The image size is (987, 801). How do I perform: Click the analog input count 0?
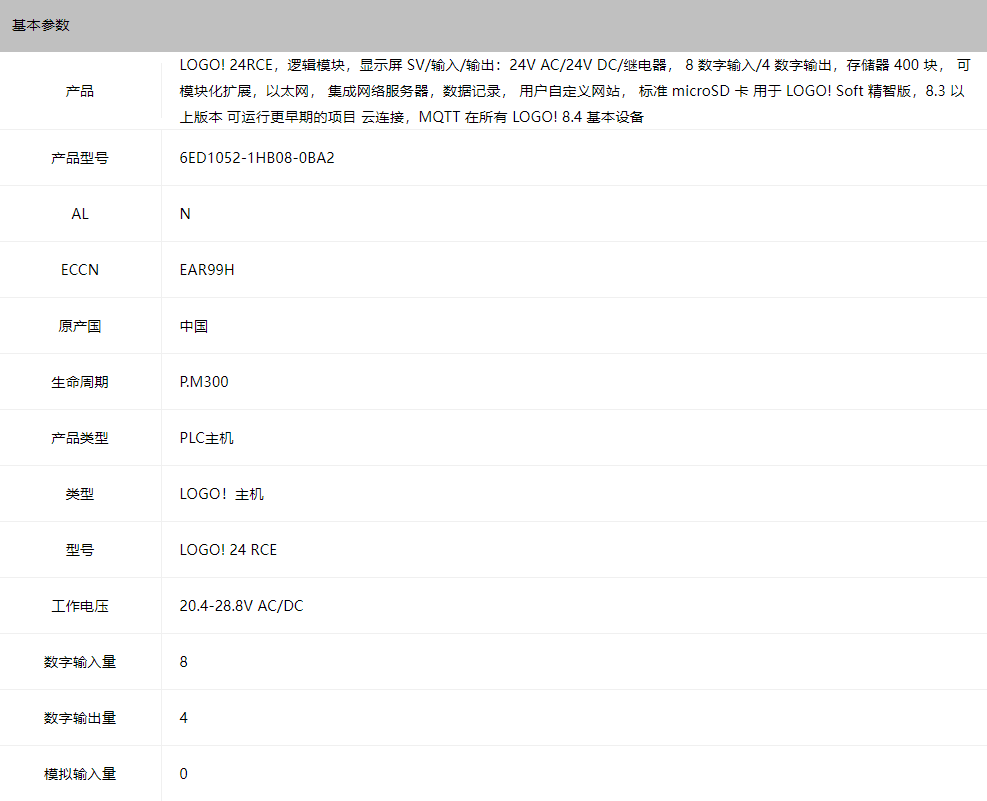tap(184, 774)
